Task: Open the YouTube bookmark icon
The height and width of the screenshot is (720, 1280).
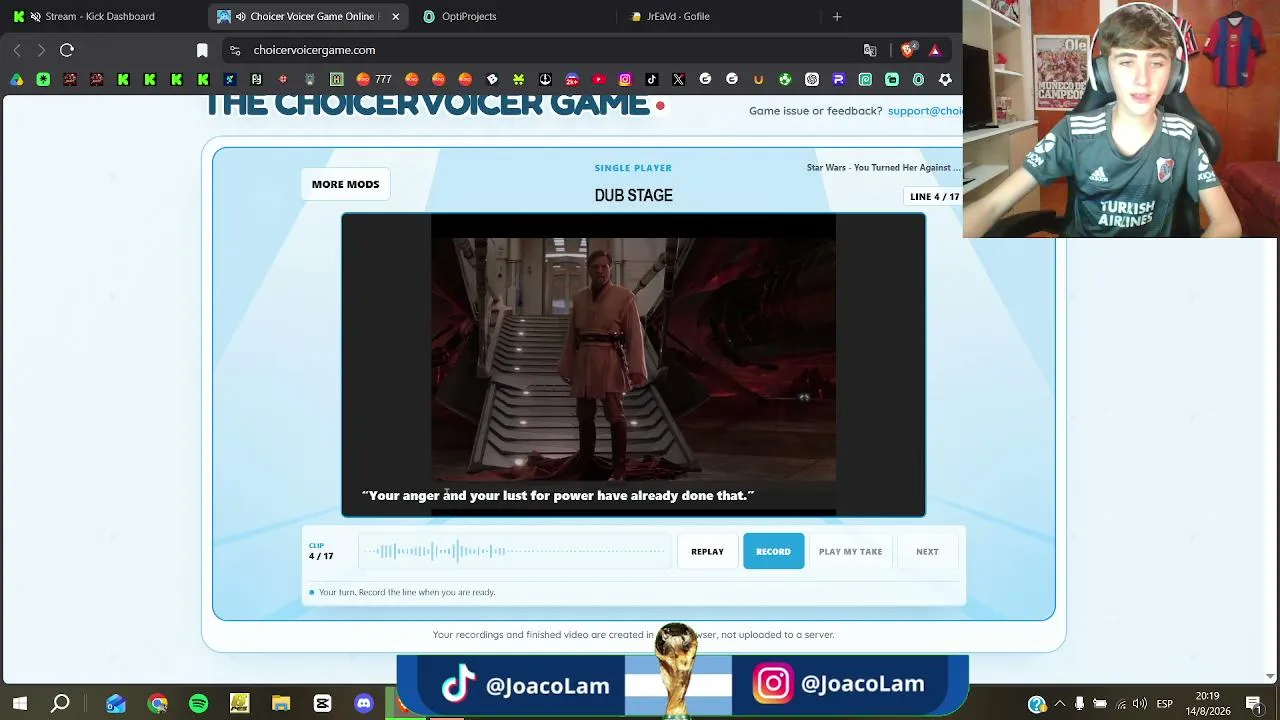Action: point(599,79)
